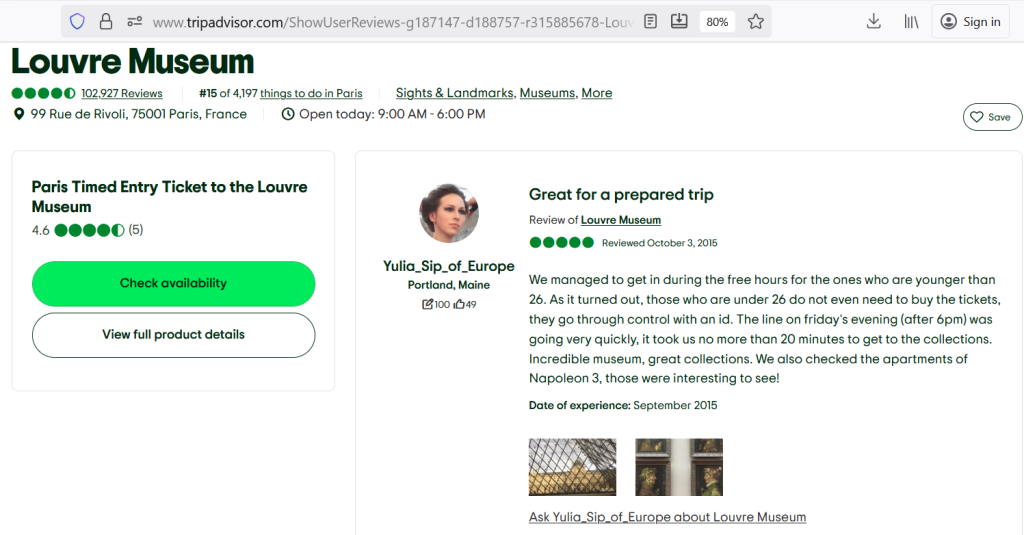This screenshot has height=535, width=1024.
Task: Open the Louvre pyramid review photo
Action: (x=572, y=467)
